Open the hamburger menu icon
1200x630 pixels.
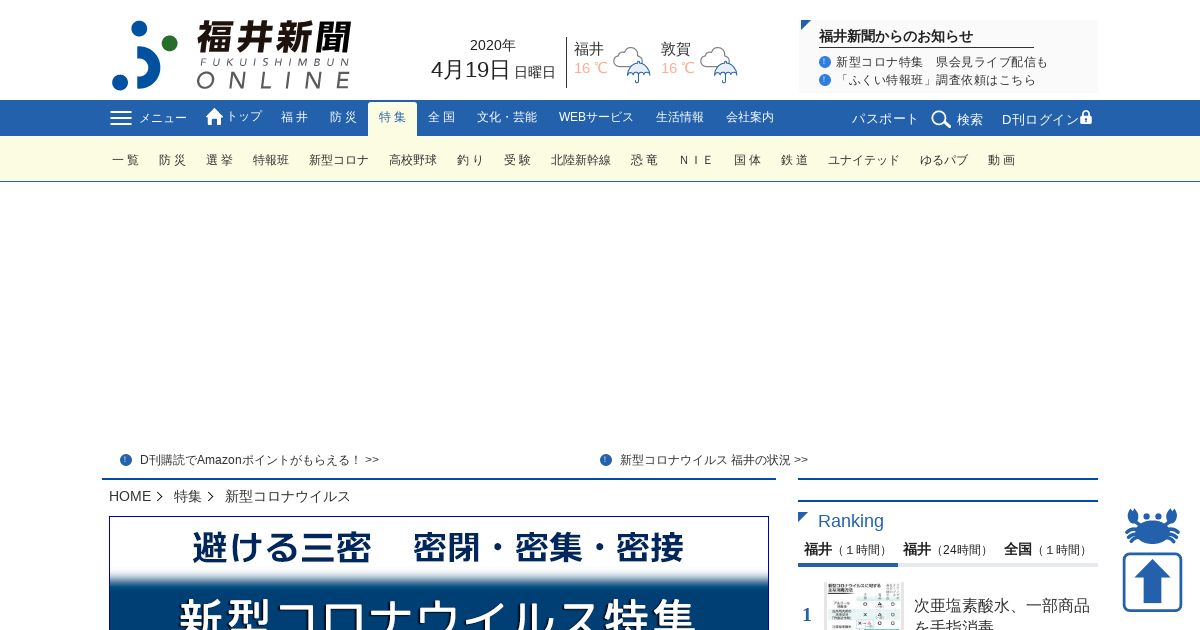click(121, 118)
